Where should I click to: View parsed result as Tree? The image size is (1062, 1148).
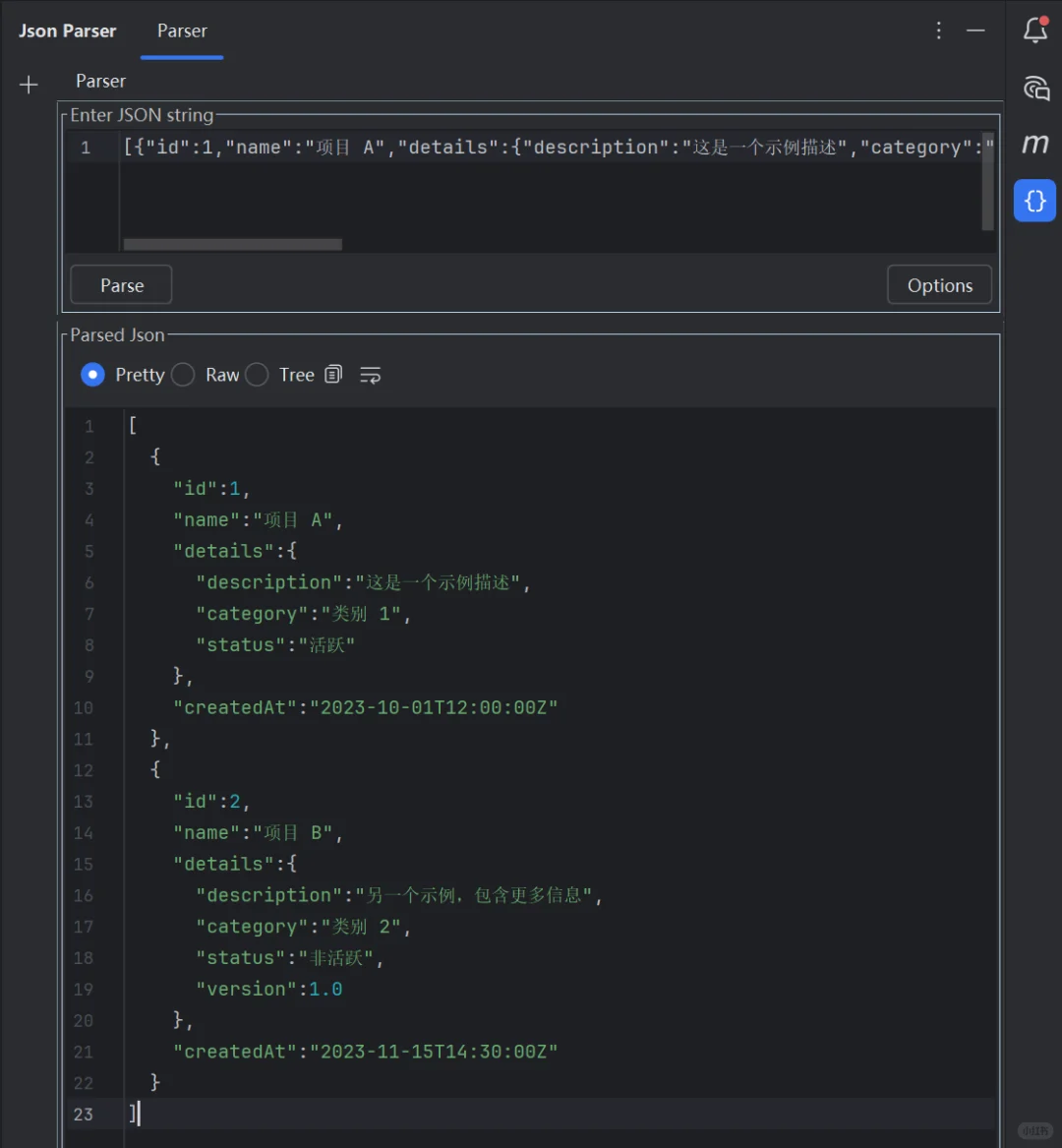tap(257, 375)
